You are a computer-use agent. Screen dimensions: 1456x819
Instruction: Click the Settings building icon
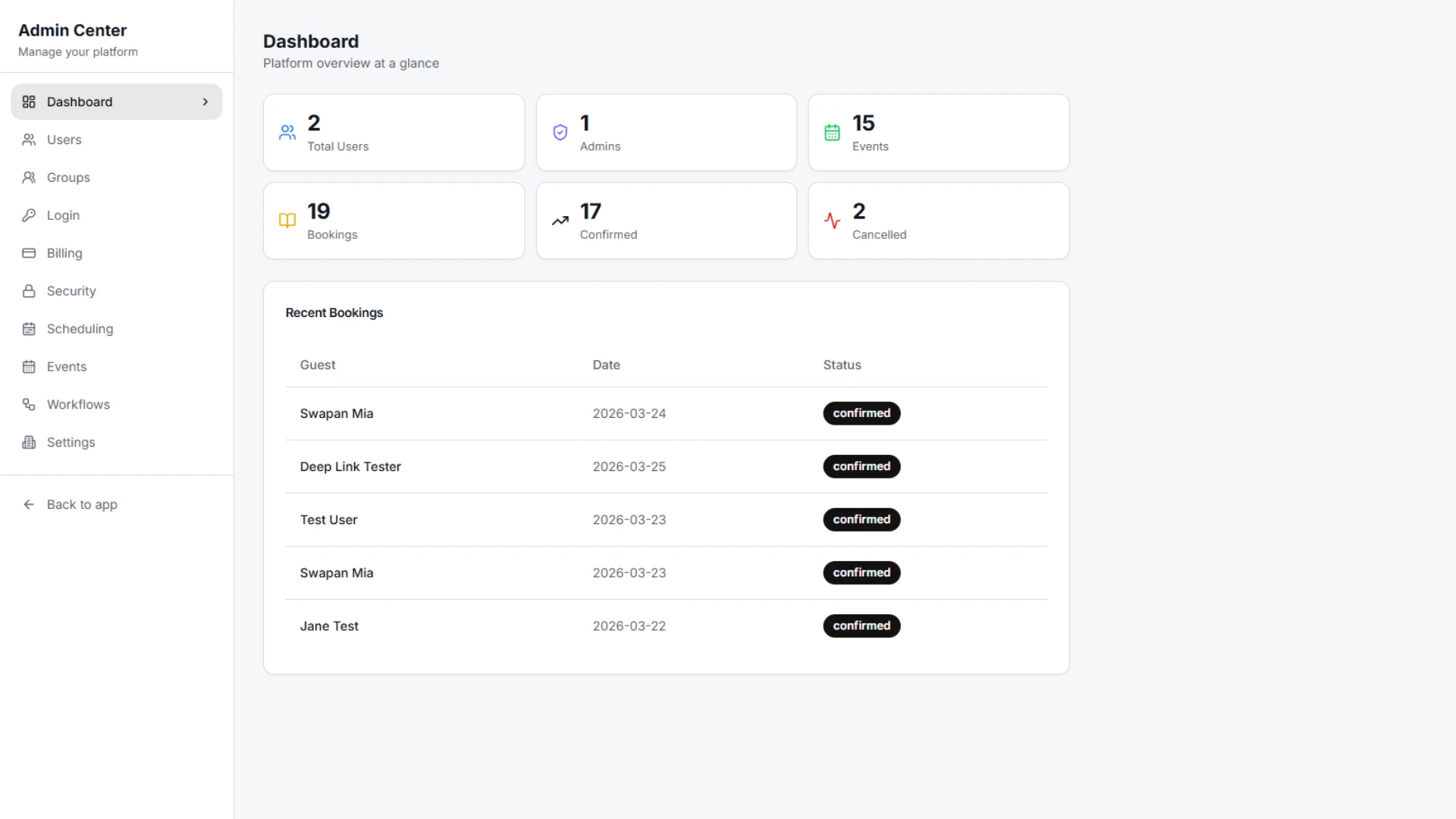(x=29, y=443)
